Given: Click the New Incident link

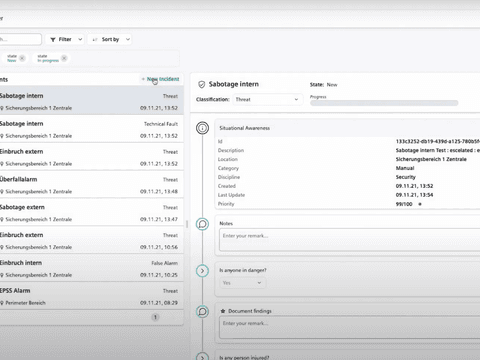Looking at the screenshot, I should click(161, 79).
